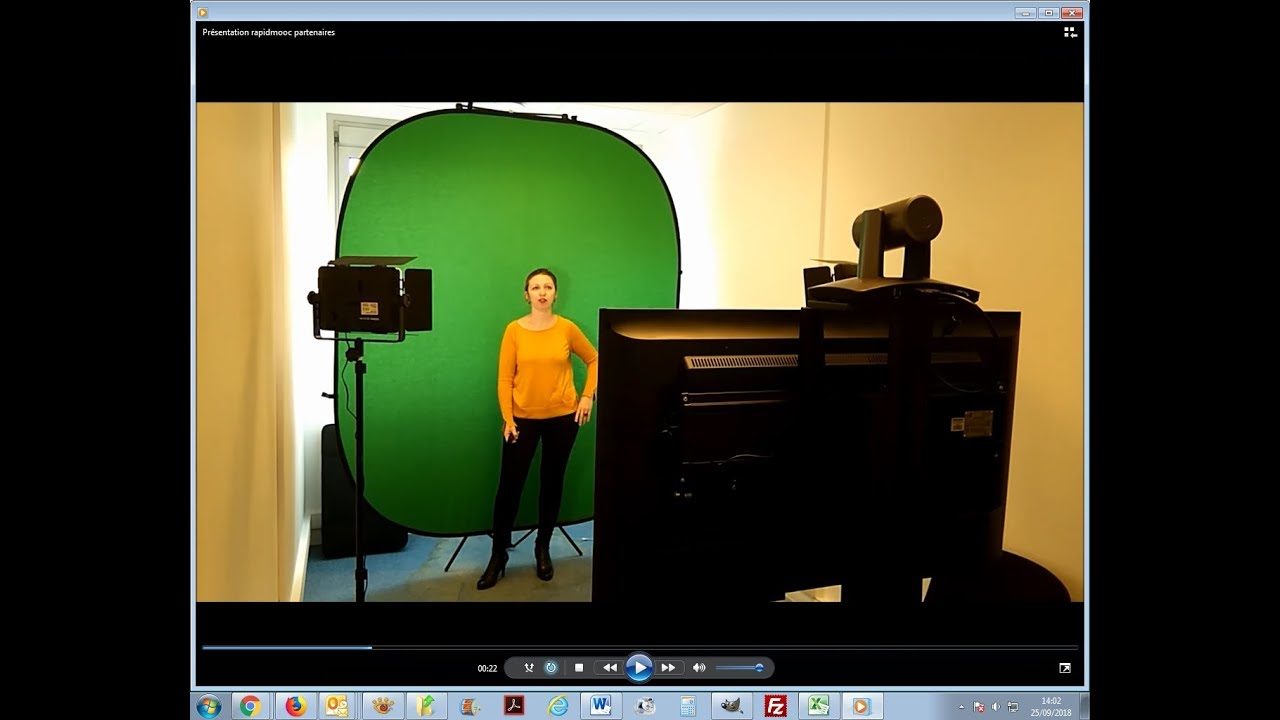This screenshot has width=1280, height=720.
Task: Launch GIMP from the taskbar
Action: (731, 705)
